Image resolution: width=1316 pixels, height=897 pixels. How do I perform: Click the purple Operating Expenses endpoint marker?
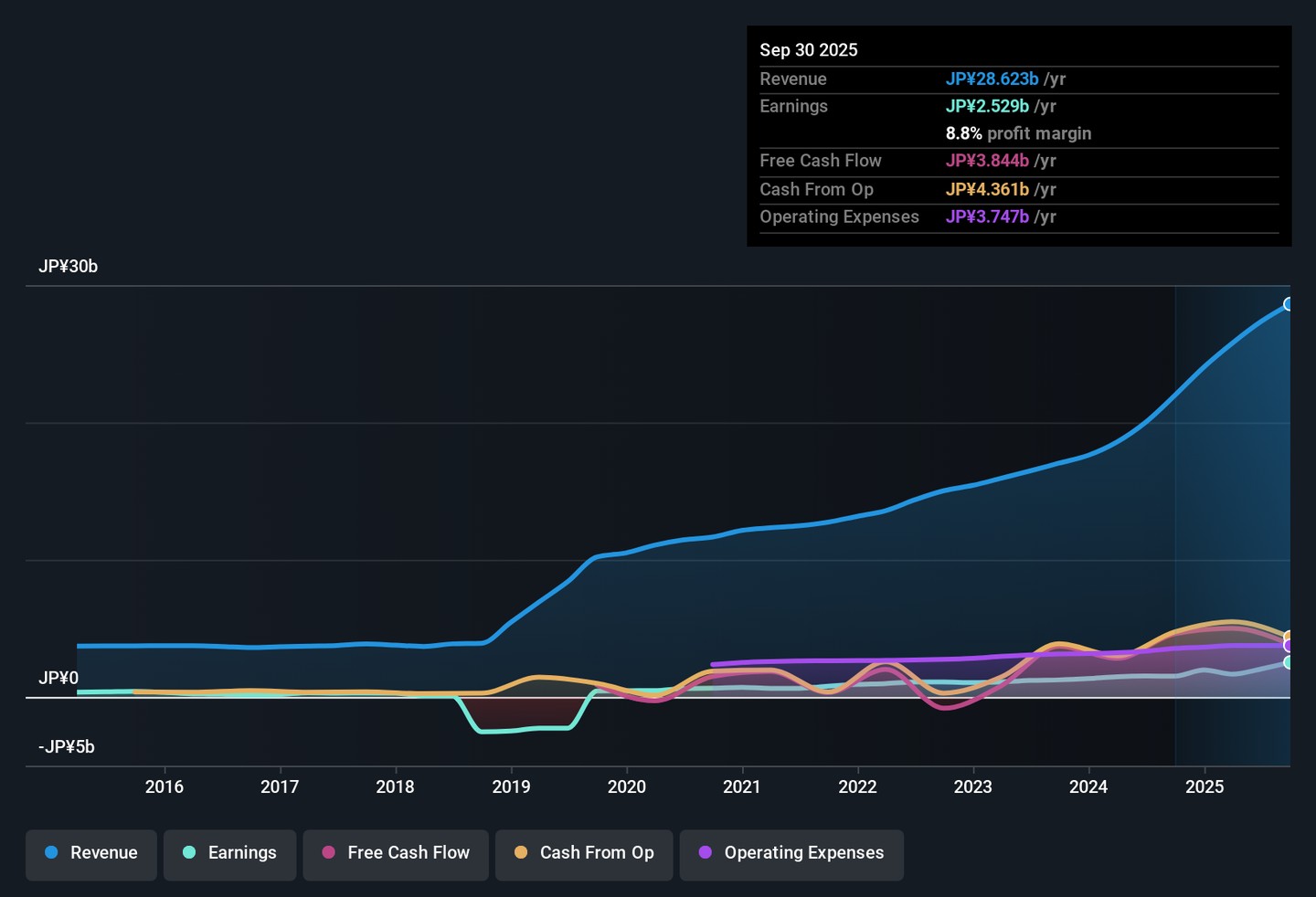tap(1289, 646)
